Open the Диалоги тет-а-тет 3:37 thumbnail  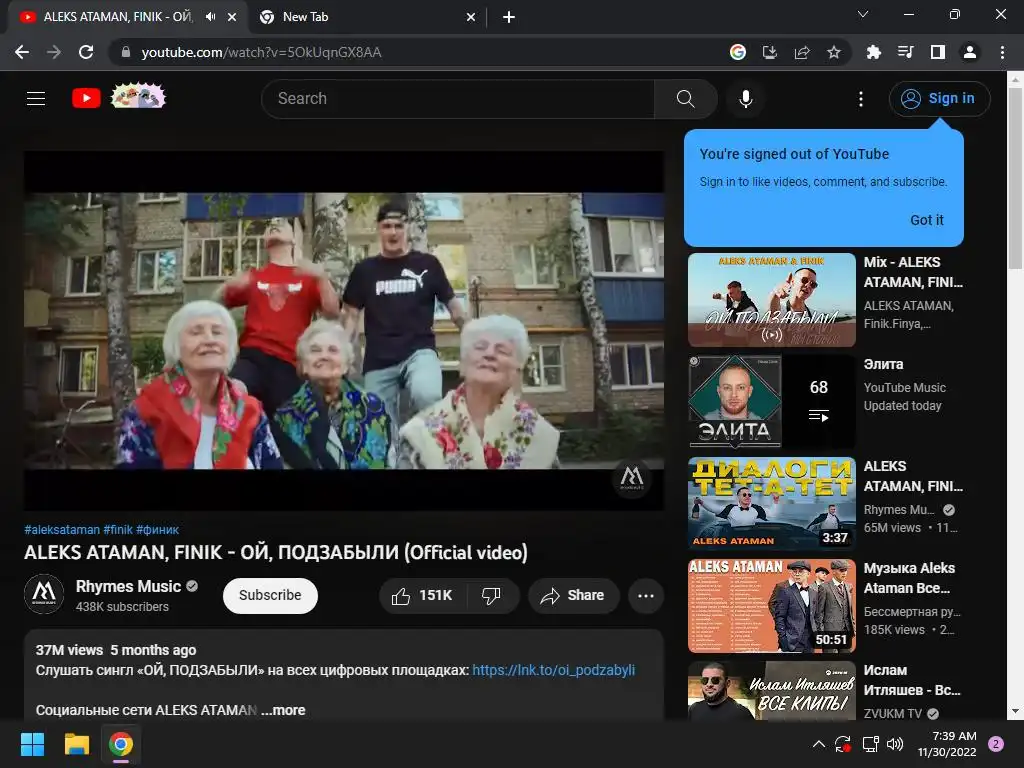point(771,504)
